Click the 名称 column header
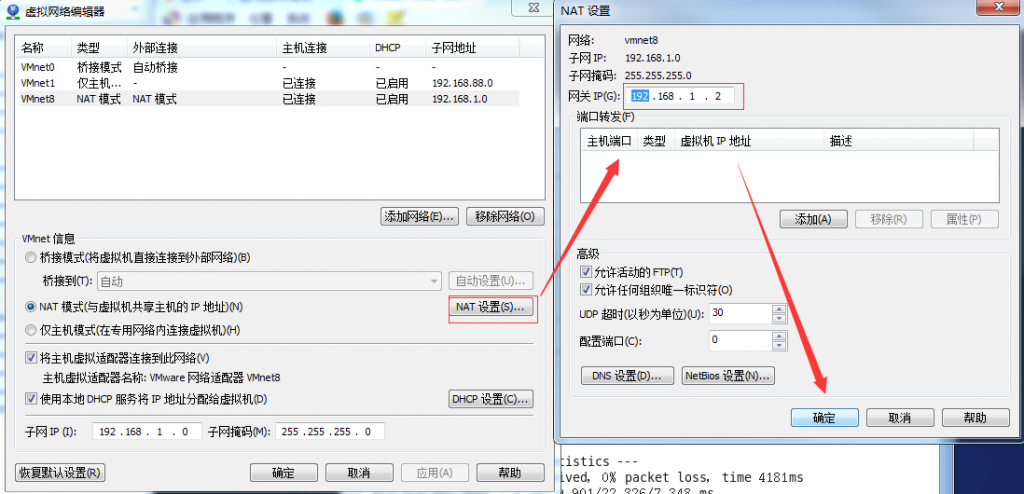The image size is (1024, 494). pyautogui.click(x=44, y=48)
